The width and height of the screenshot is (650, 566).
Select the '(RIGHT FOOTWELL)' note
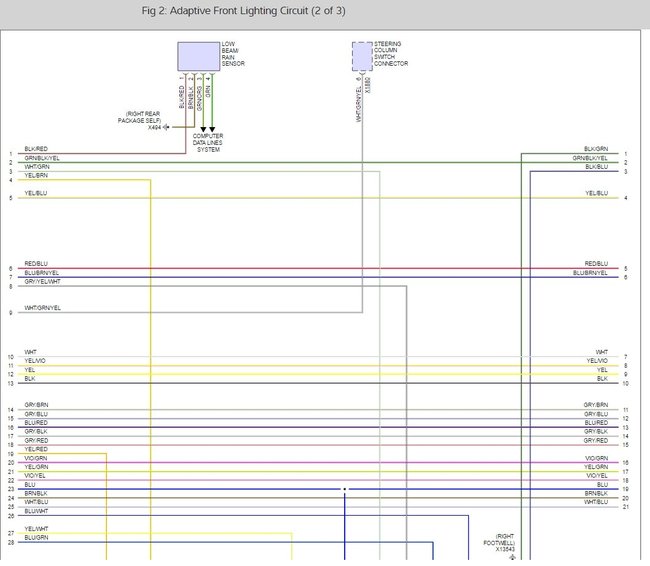(499, 539)
